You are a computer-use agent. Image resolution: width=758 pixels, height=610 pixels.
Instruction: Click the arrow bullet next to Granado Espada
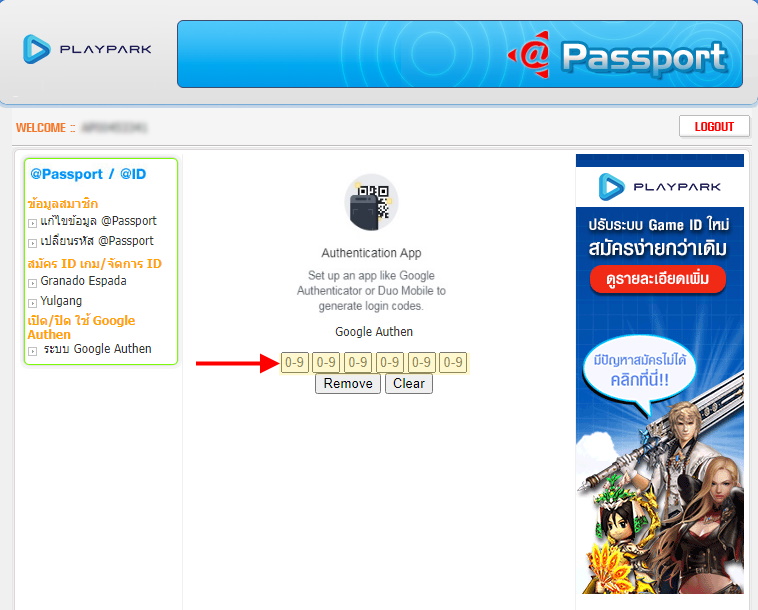click(32, 283)
